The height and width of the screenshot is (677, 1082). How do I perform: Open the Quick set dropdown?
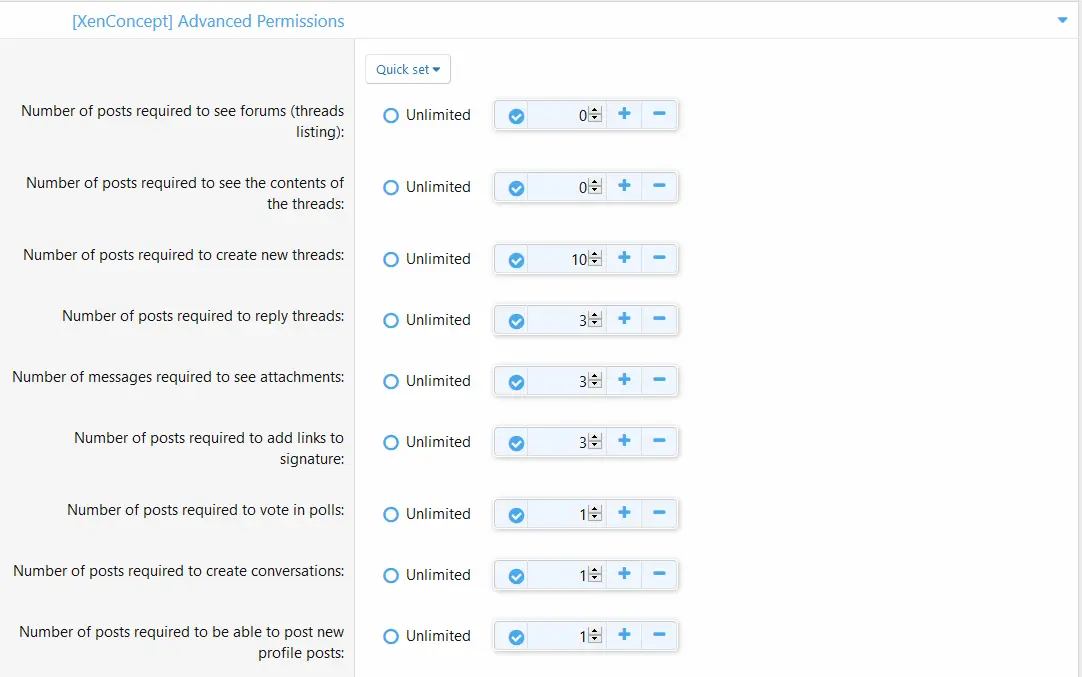point(408,69)
